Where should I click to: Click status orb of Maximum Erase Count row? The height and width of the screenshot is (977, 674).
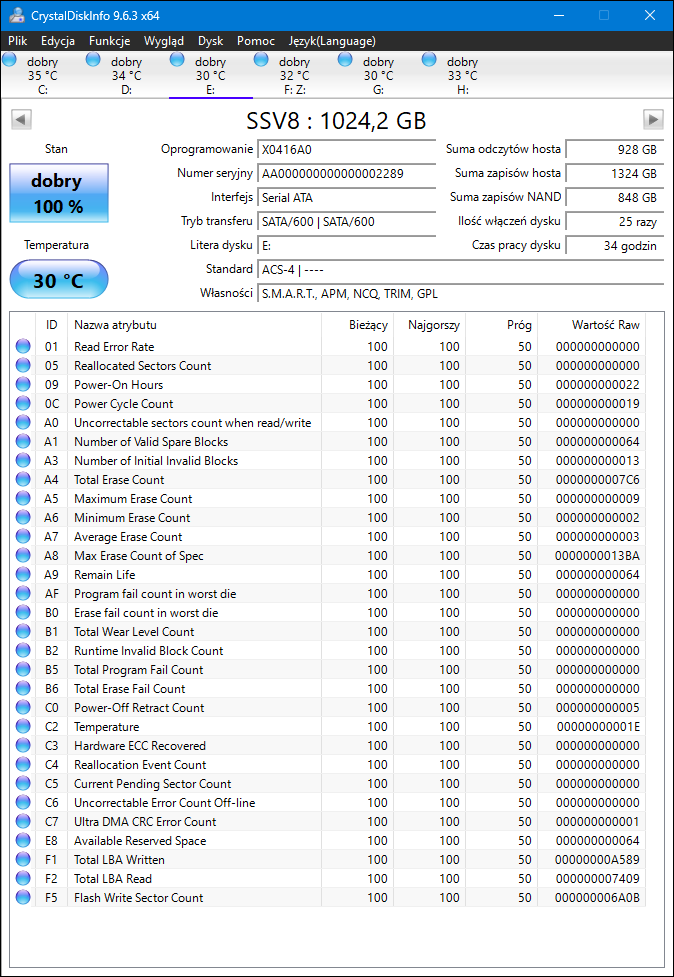[x=23, y=498]
